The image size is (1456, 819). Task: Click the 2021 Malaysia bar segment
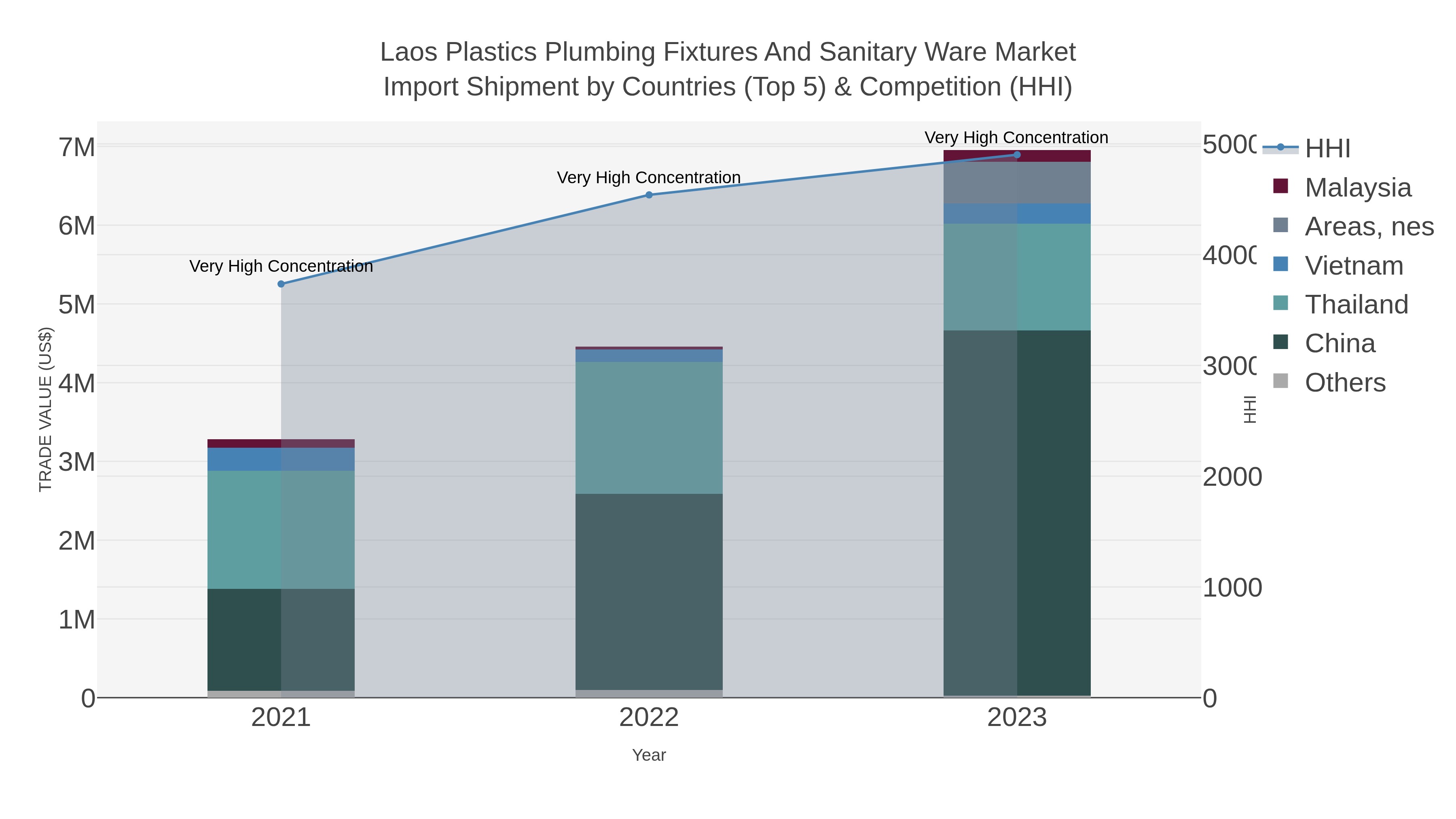(x=281, y=443)
